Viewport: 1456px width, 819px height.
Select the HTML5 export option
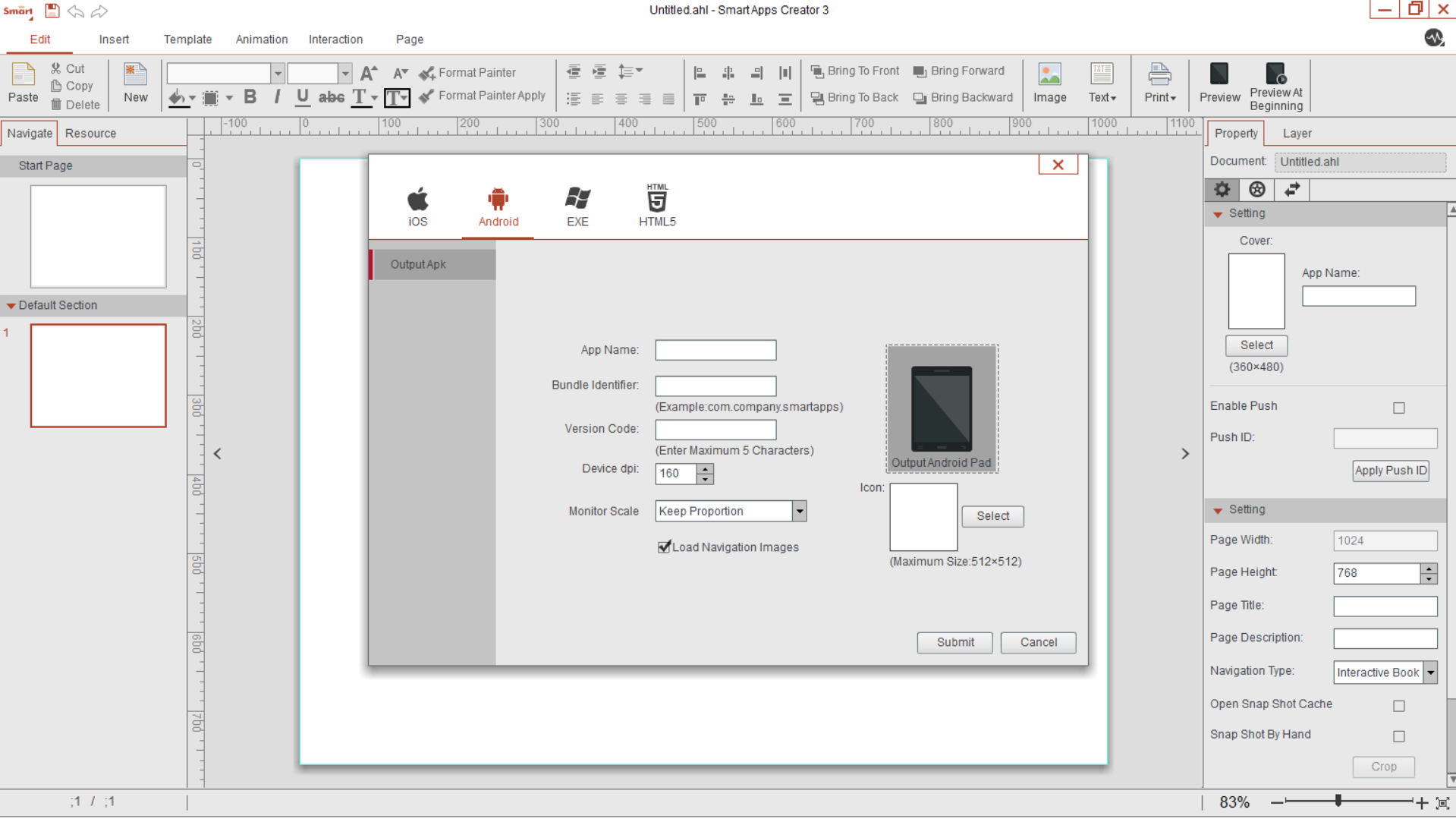click(656, 205)
